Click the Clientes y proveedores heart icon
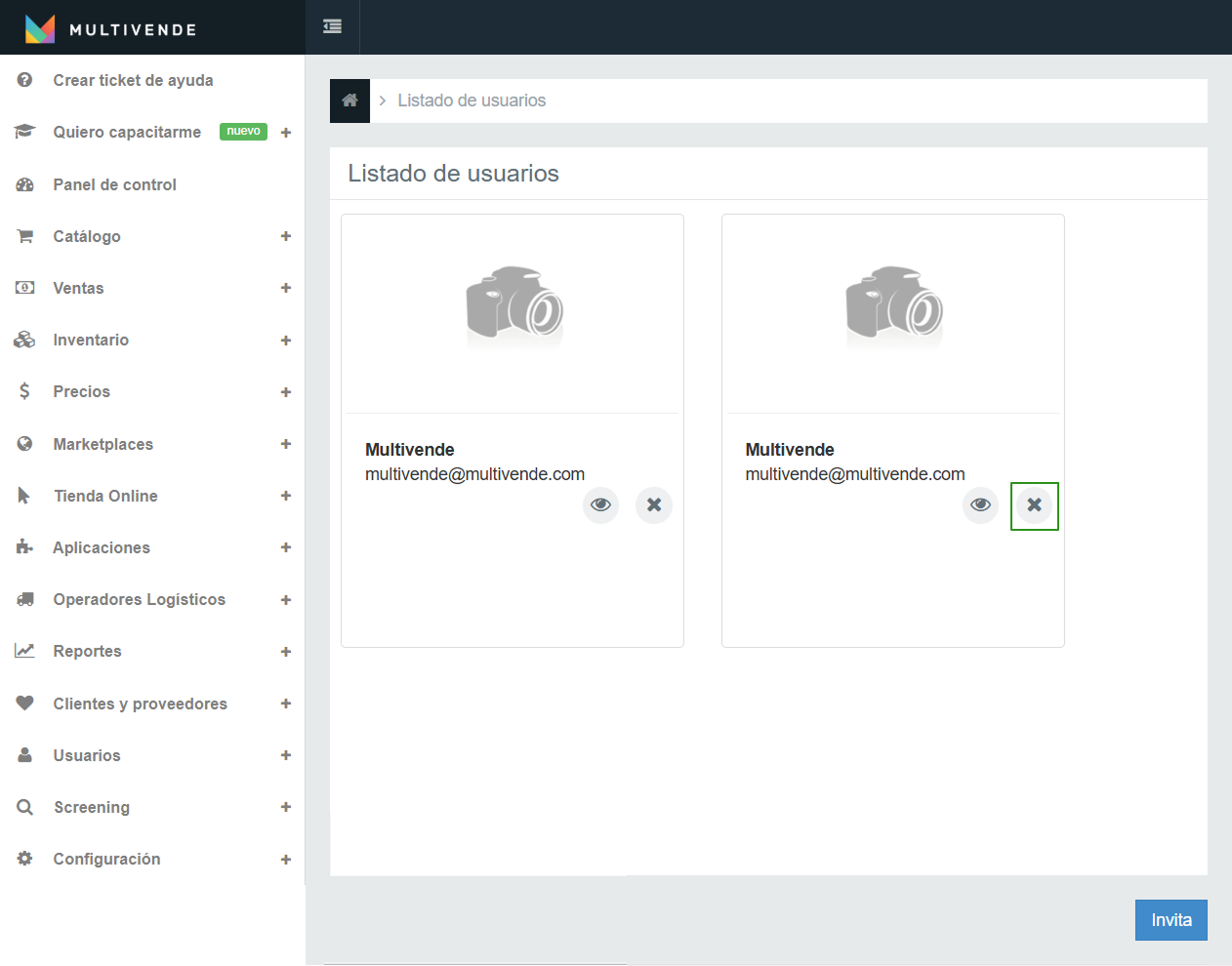 click(x=25, y=703)
